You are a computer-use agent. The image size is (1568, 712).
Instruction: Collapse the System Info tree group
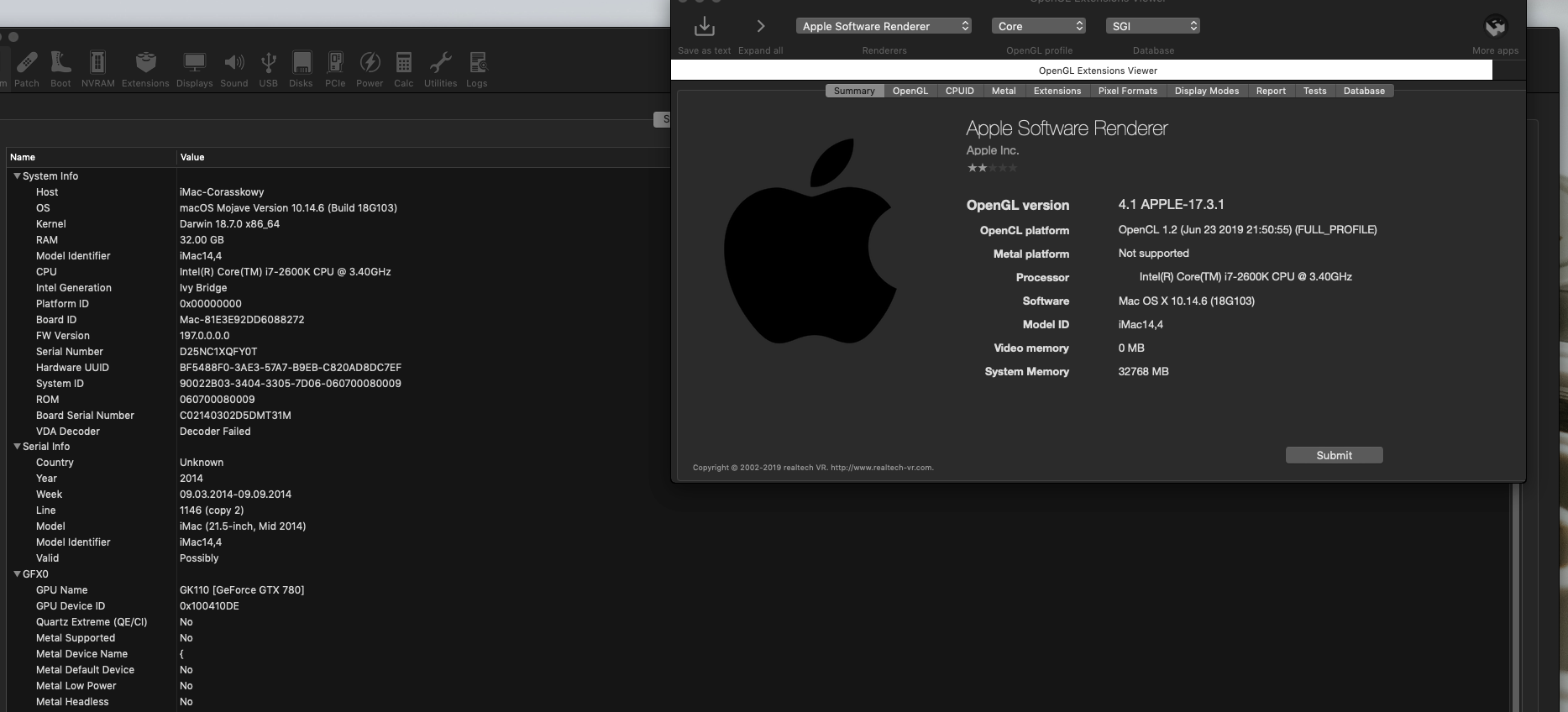(x=17, y=176)
